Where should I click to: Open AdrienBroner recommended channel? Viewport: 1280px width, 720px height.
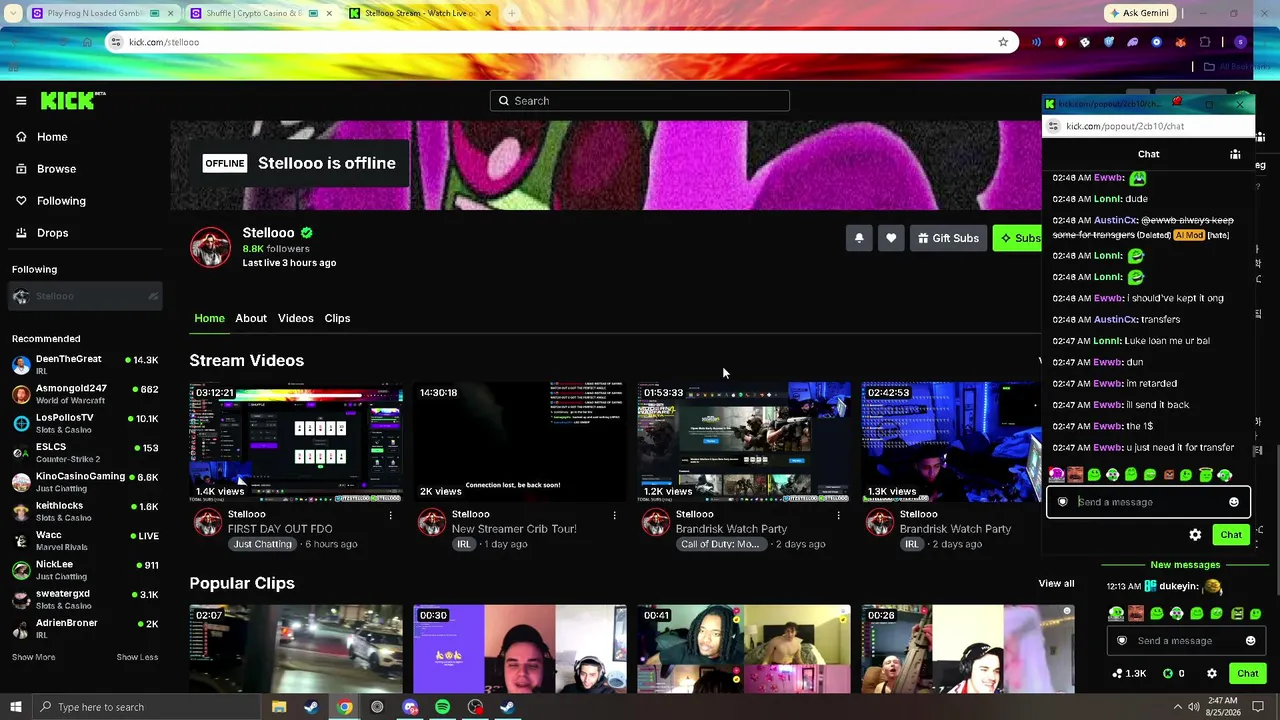click(x=85, y=628)
